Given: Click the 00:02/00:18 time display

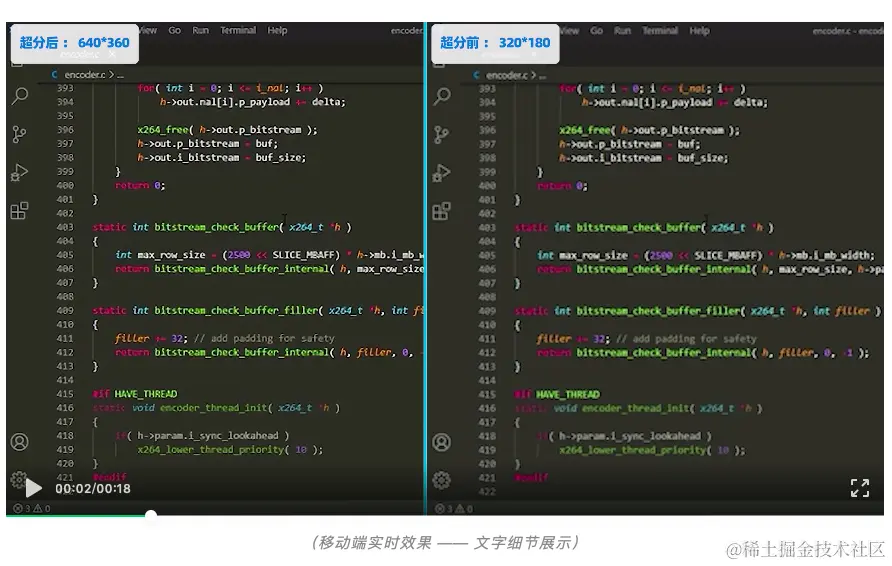Looking at the screenshot, I should pos(93,489).
